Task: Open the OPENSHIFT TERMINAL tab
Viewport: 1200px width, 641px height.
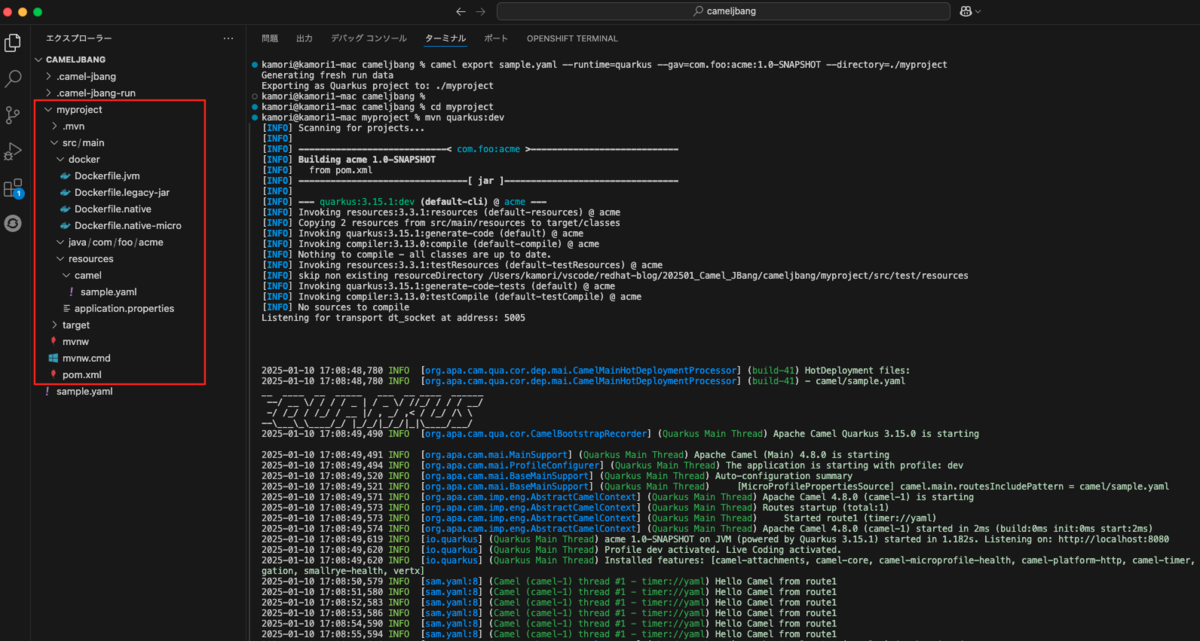Action: 572,38
